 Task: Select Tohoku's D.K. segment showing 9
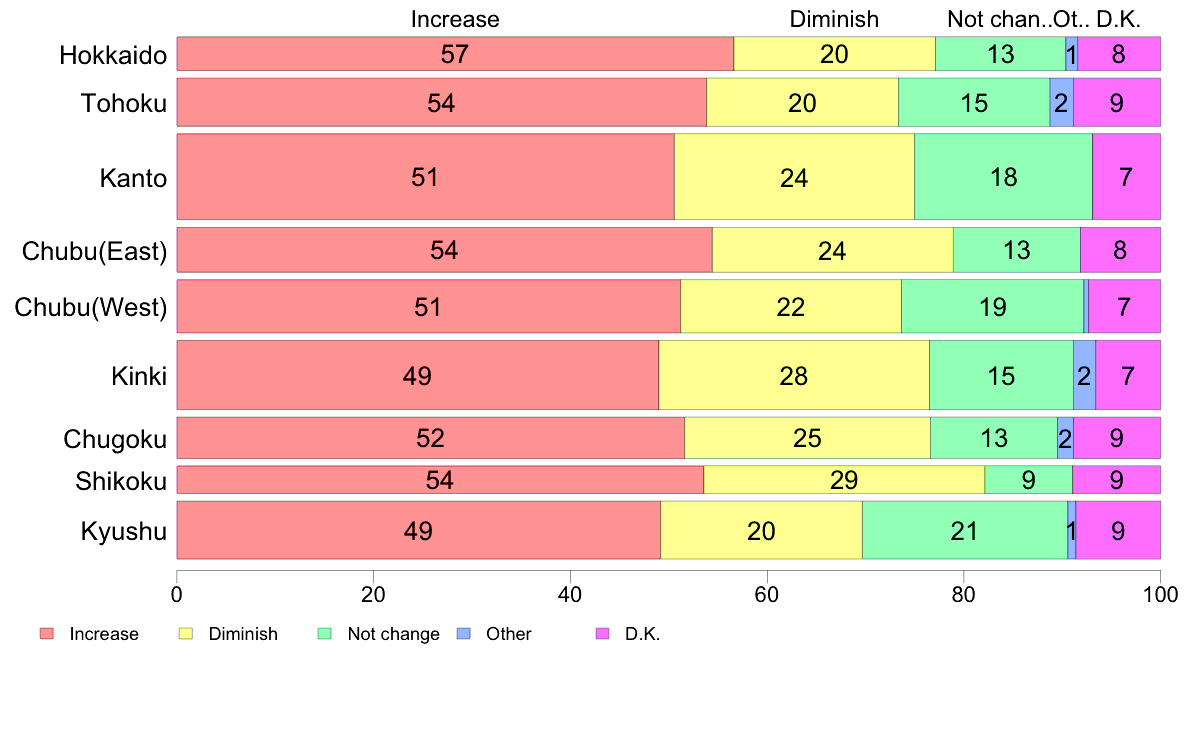click(x=1117, y=102)
